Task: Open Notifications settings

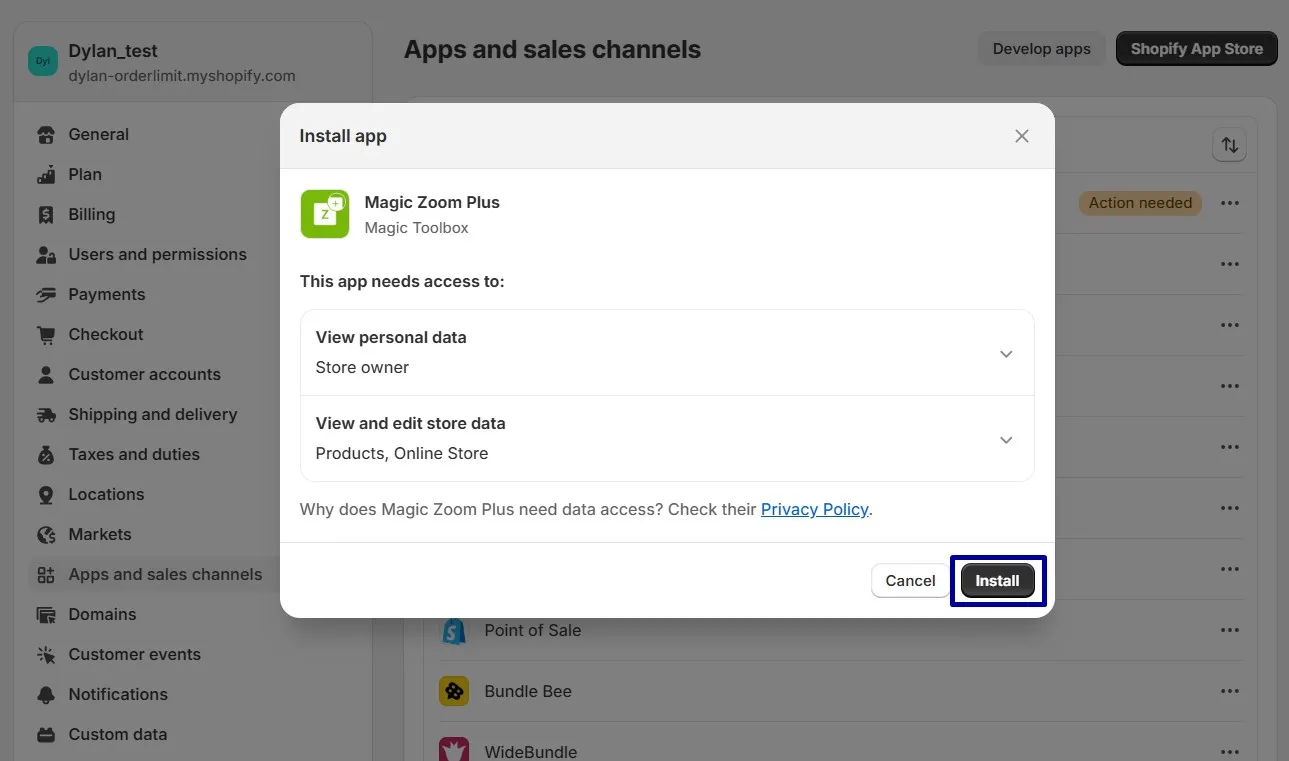Action: tap(117, 694)
